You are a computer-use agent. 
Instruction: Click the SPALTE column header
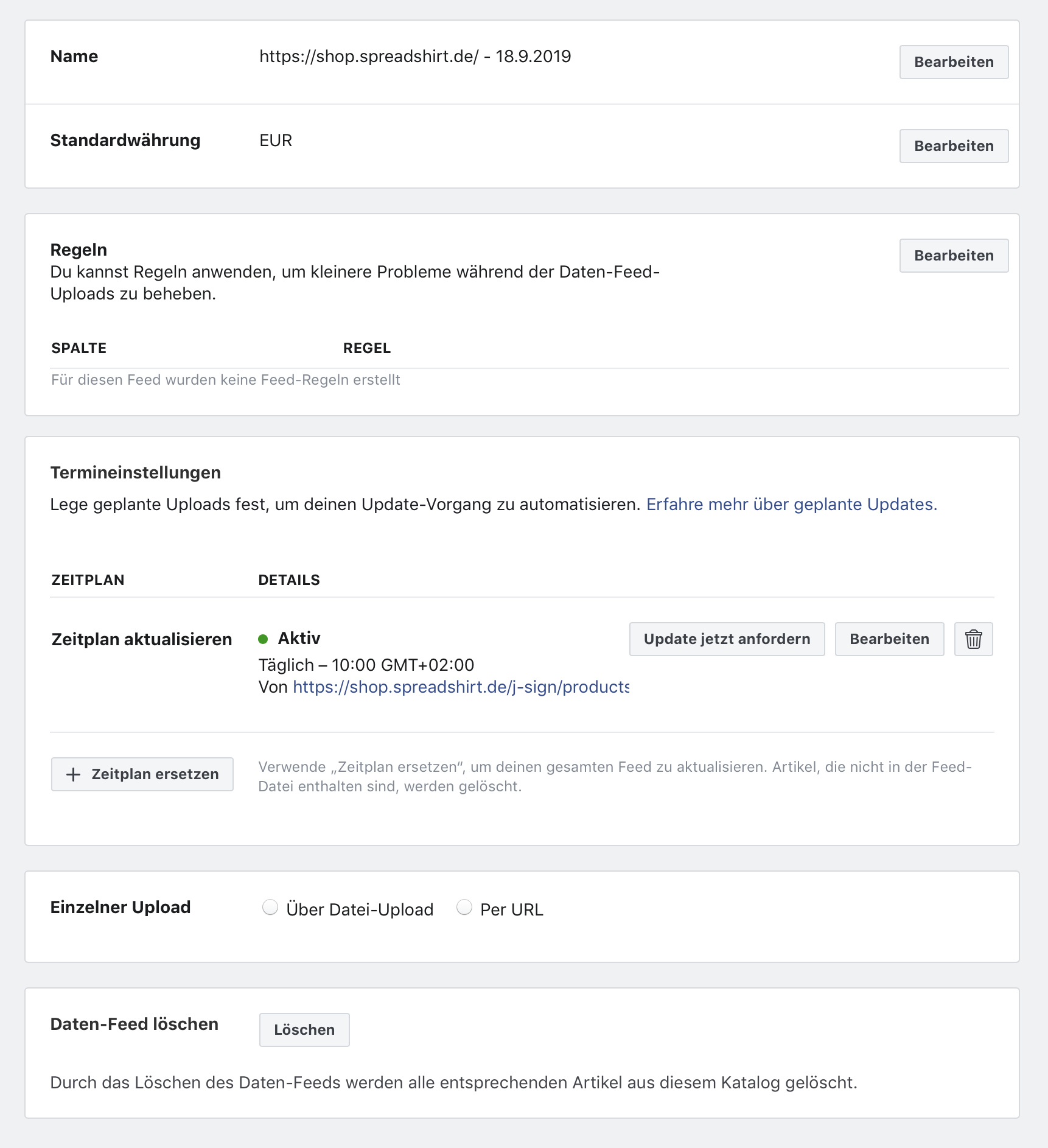79,348
